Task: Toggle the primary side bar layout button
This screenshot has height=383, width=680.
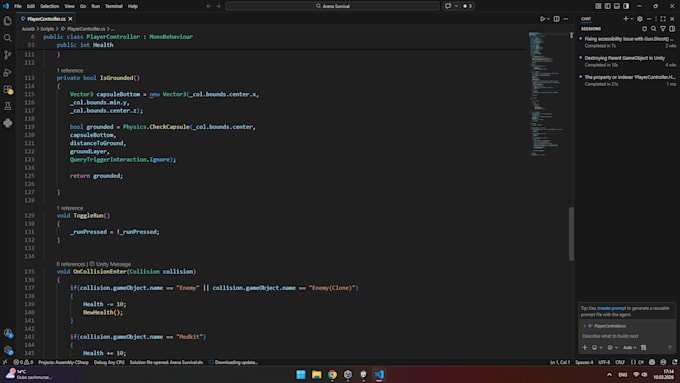Action: [608, 6]
